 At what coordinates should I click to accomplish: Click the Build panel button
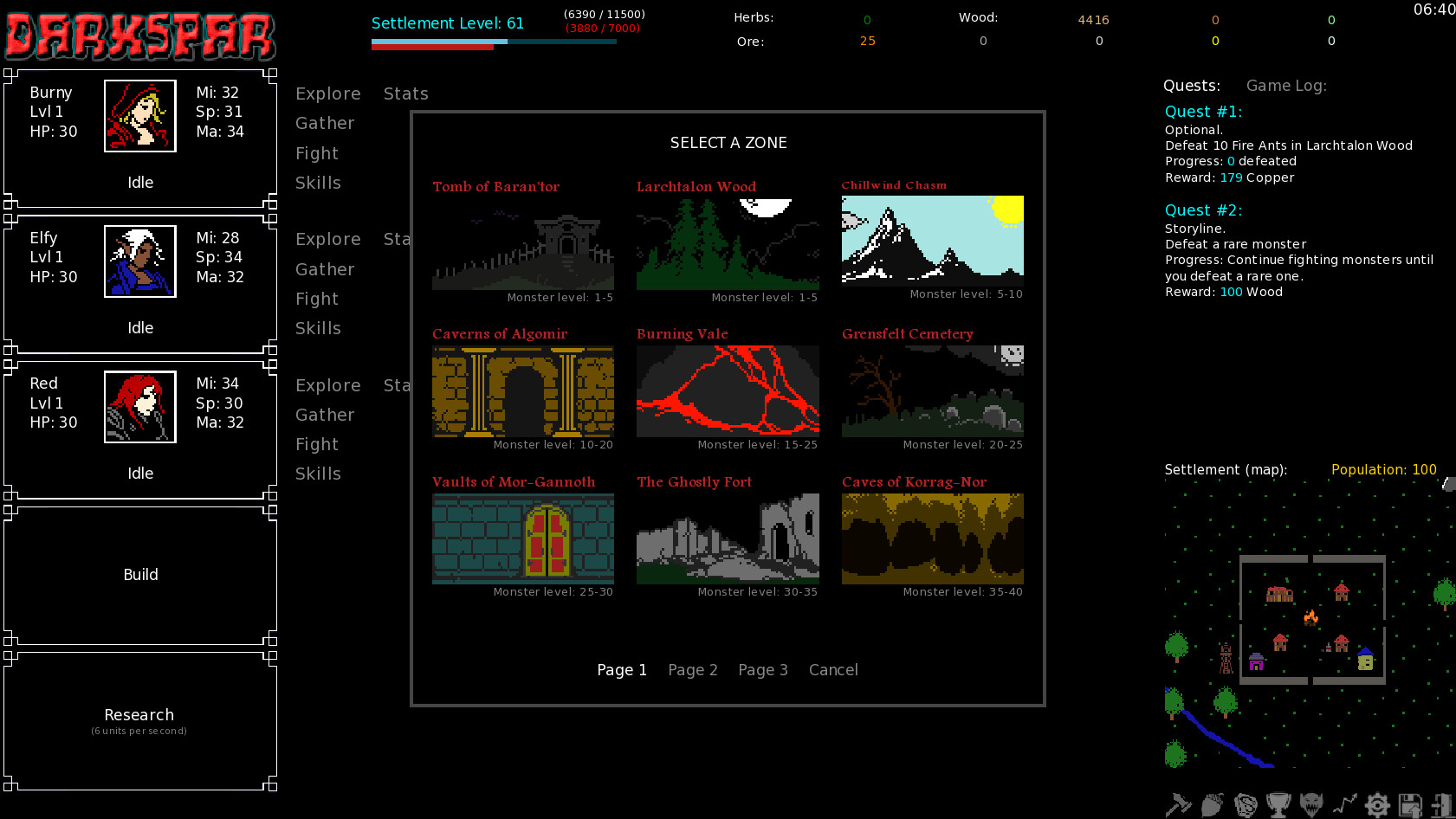(x=140, y=575)
